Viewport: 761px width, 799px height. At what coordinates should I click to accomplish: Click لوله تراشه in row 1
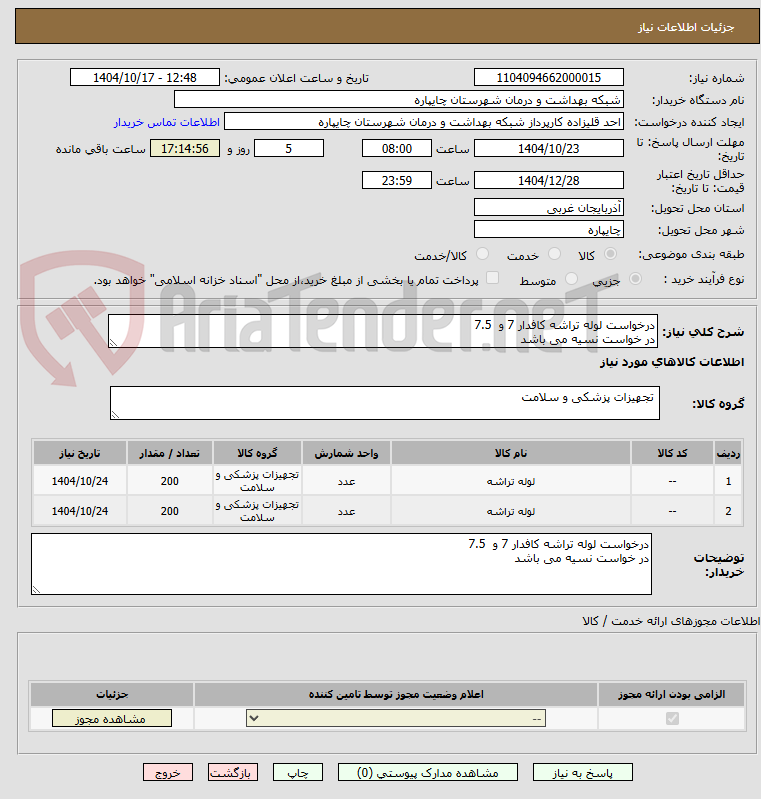(511, 481)
